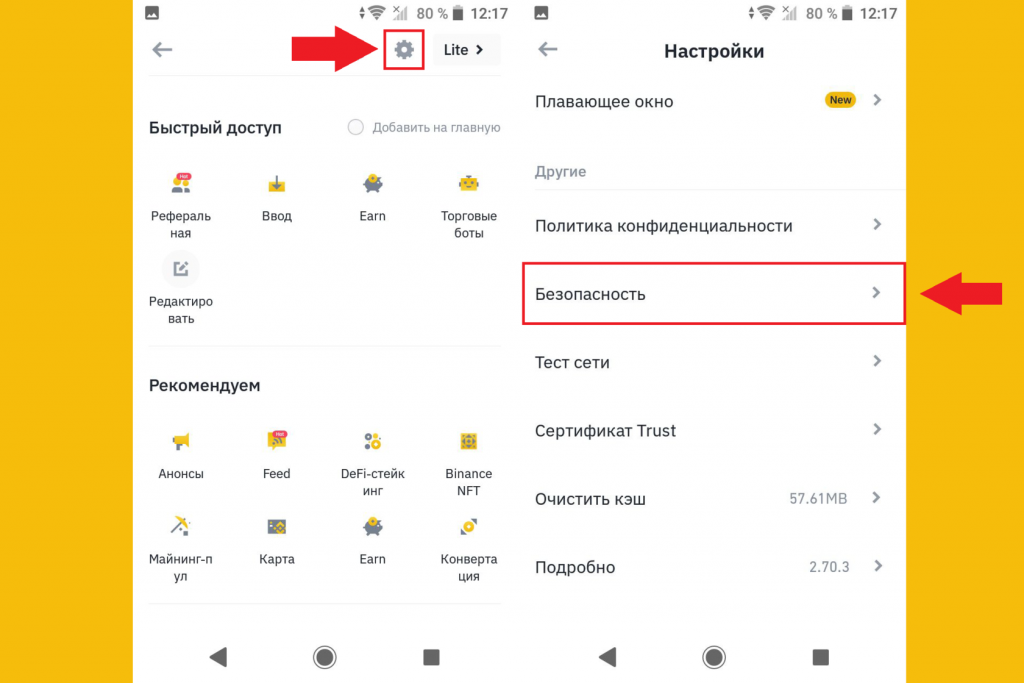Tap the Редактировать edit shortcuts icon
The height and width of the screenshot is (683, 1024).
[x=181, y=269]
